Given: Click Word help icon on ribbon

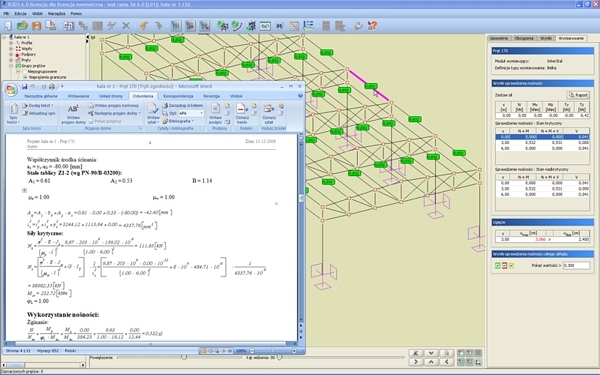Looking at the screenshot, I should point(300,96).
